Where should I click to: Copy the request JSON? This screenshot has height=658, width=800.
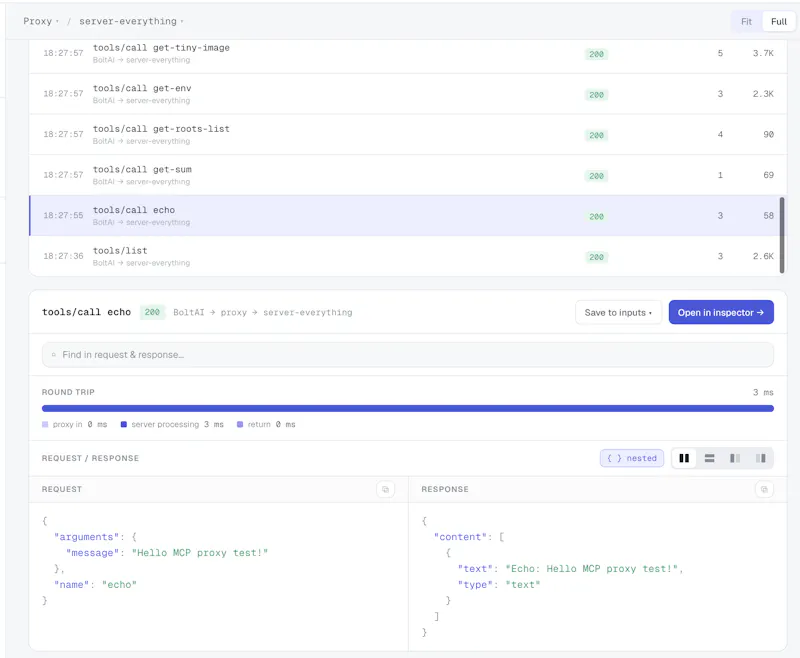click(385, 489)
